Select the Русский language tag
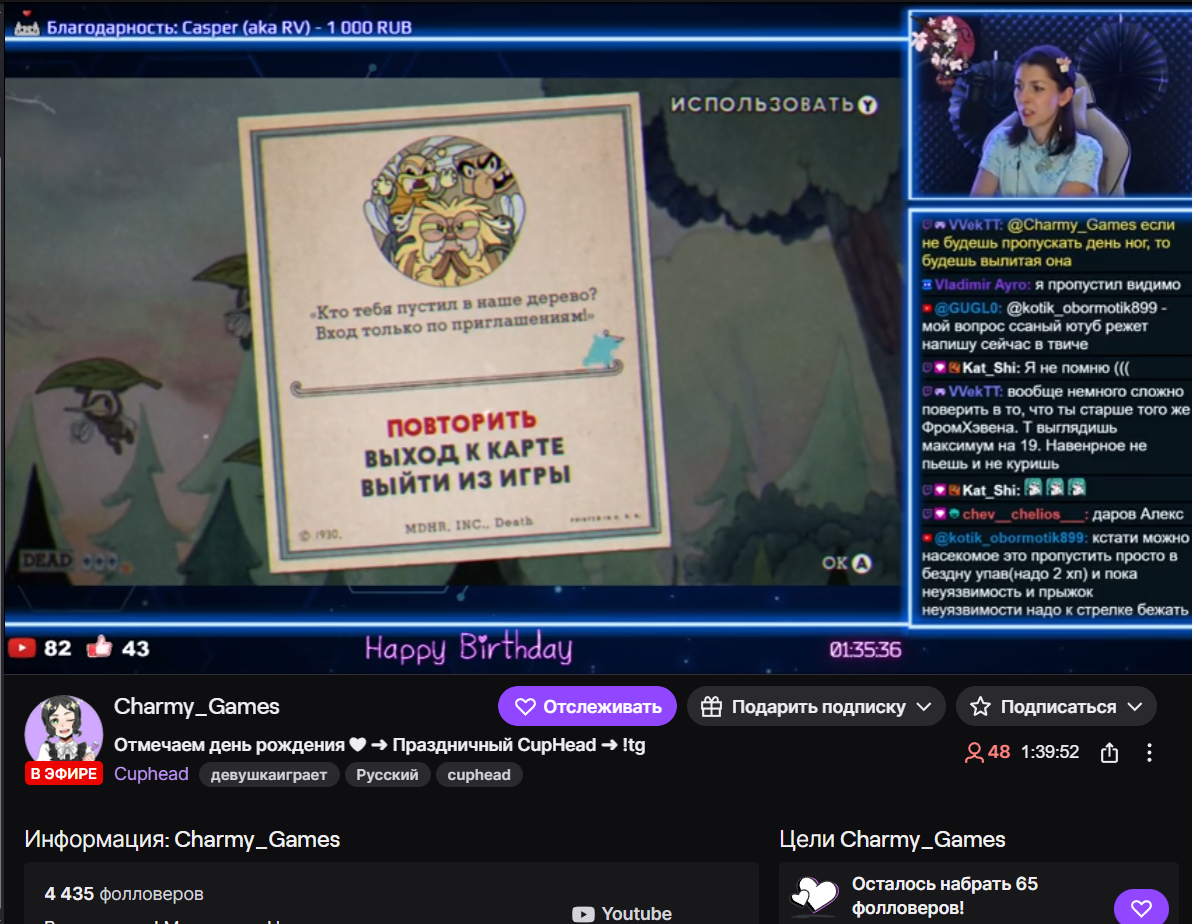The image size is (1192, 924). coord(388,775)
